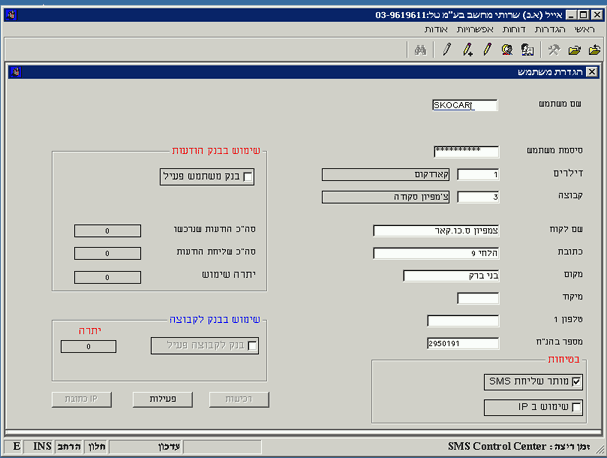Click the כתובת address input field
This screenshot has height=458, width=607.
(x=436, y=253)
